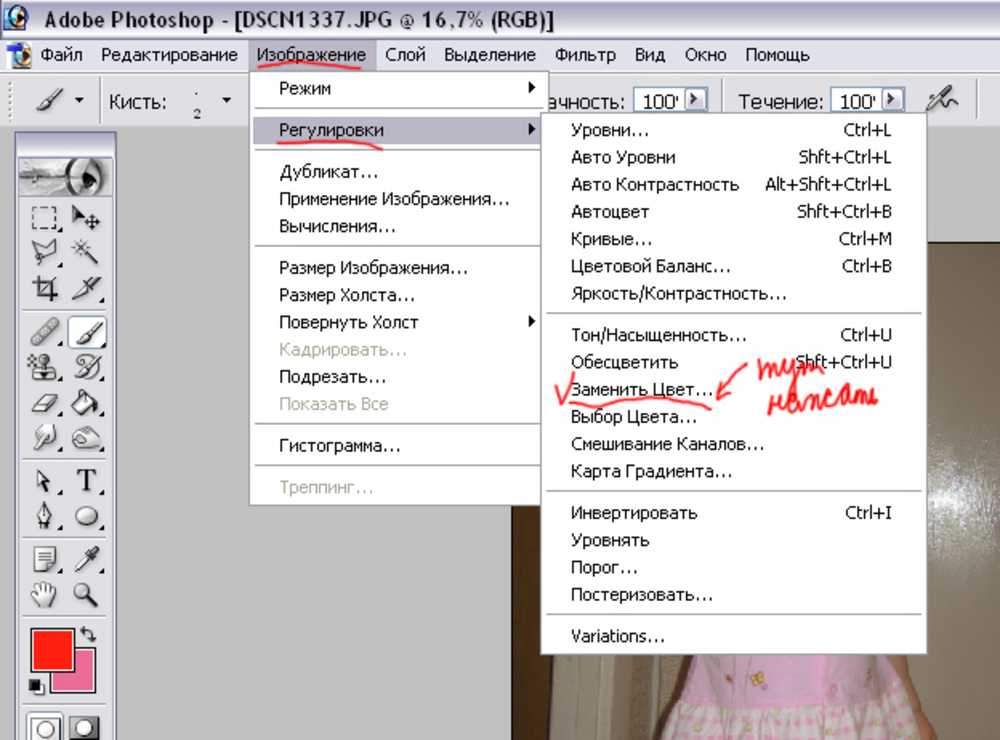Open the Изображение menu
This screenshot has width=1000, height=740.
[x=311, y=55]
